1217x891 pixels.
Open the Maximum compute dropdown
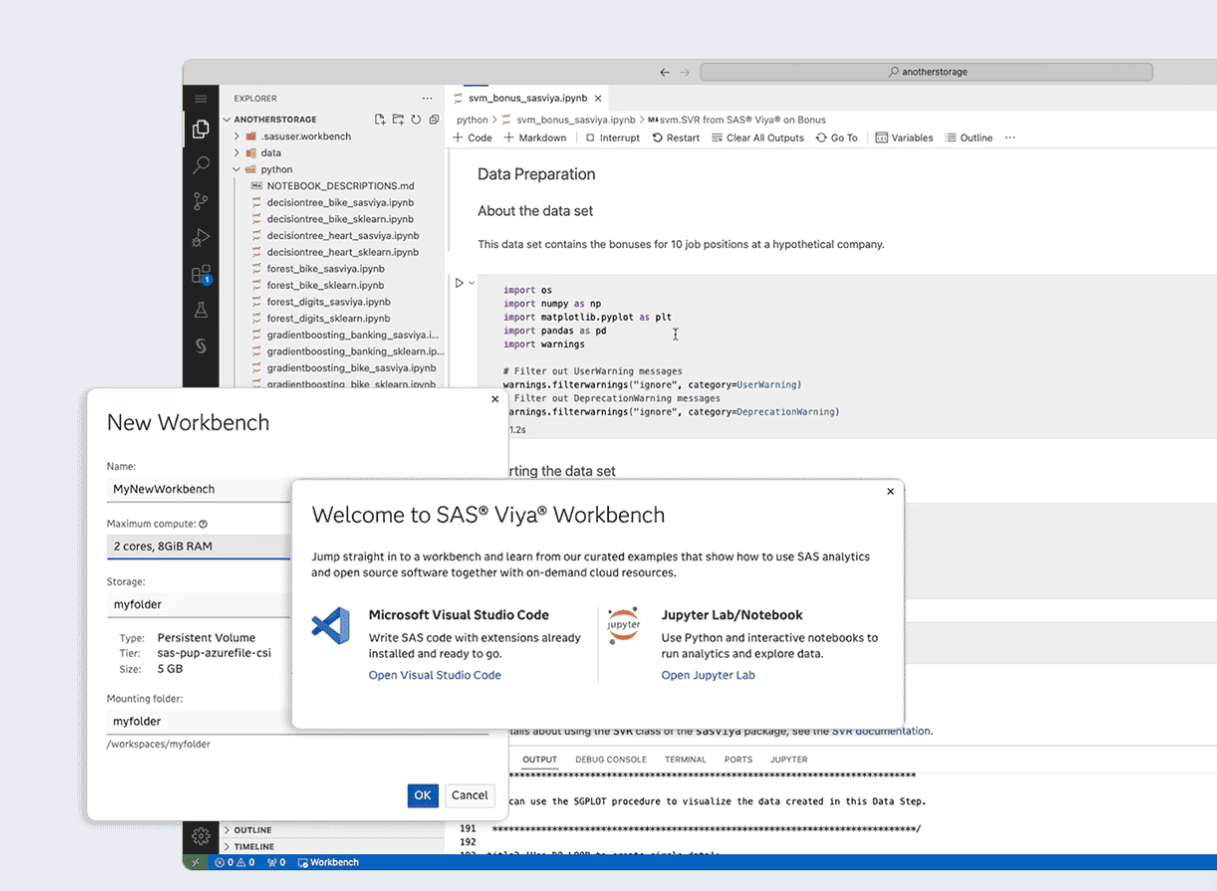(x=200, y=546)
